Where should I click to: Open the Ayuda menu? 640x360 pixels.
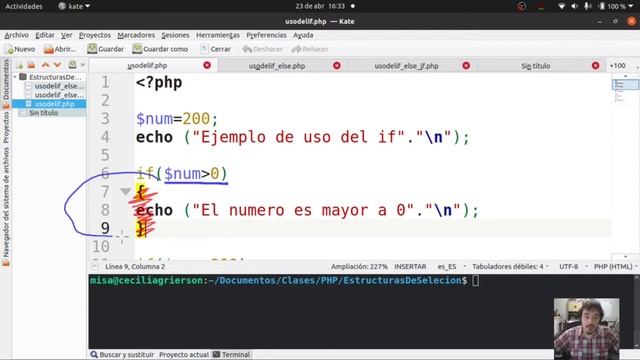tap(303, 35)
